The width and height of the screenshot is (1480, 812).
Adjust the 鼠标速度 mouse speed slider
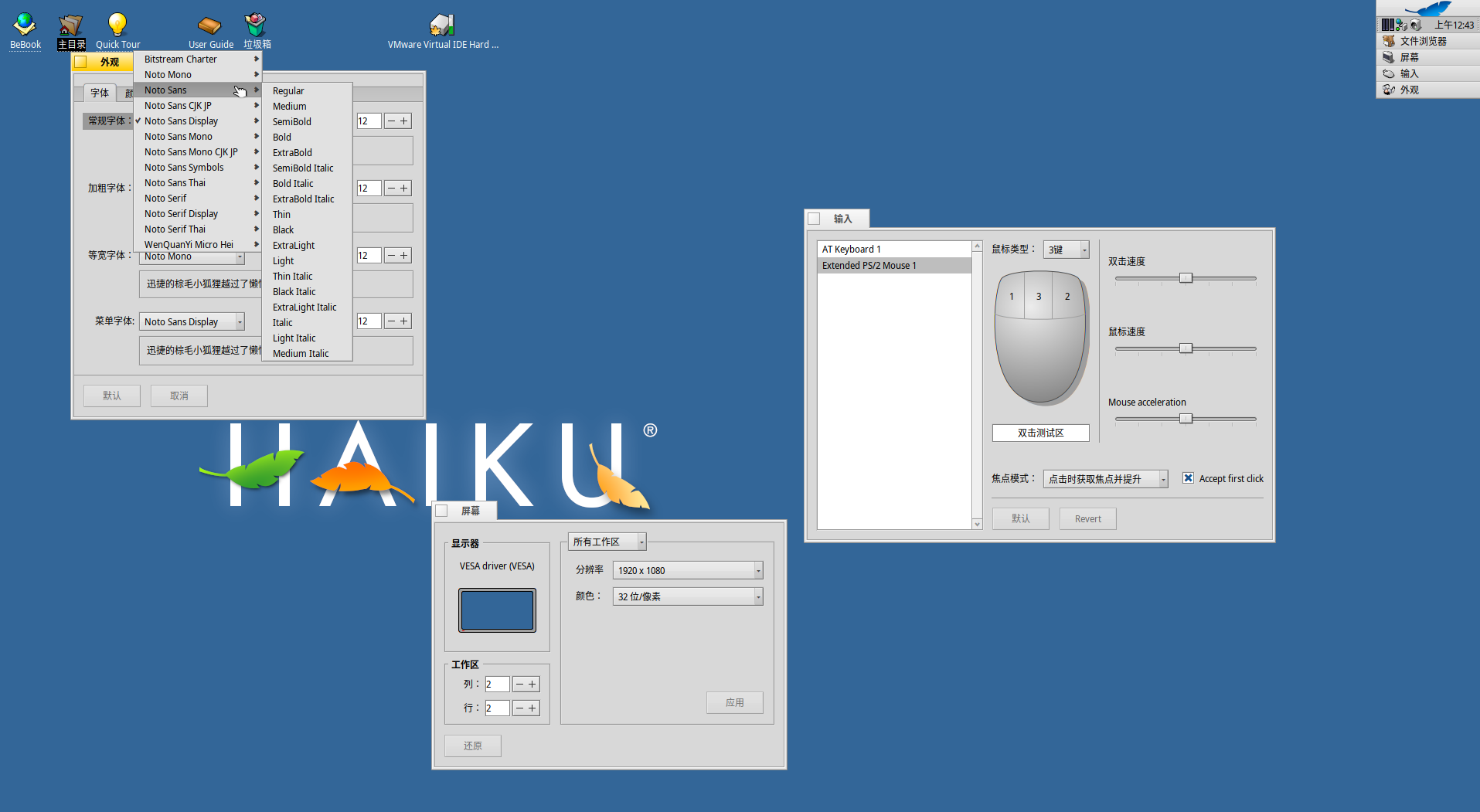click(x=1186, y=348)
